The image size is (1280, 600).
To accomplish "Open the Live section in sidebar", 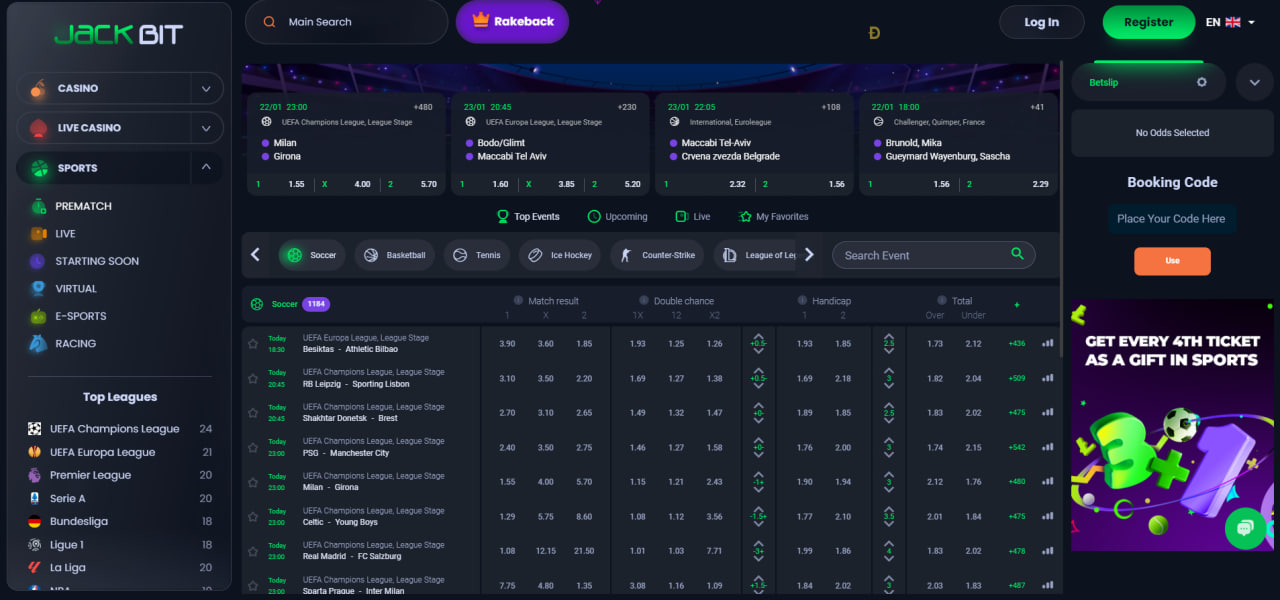I will pyautogui.click(x=66, y=233).
